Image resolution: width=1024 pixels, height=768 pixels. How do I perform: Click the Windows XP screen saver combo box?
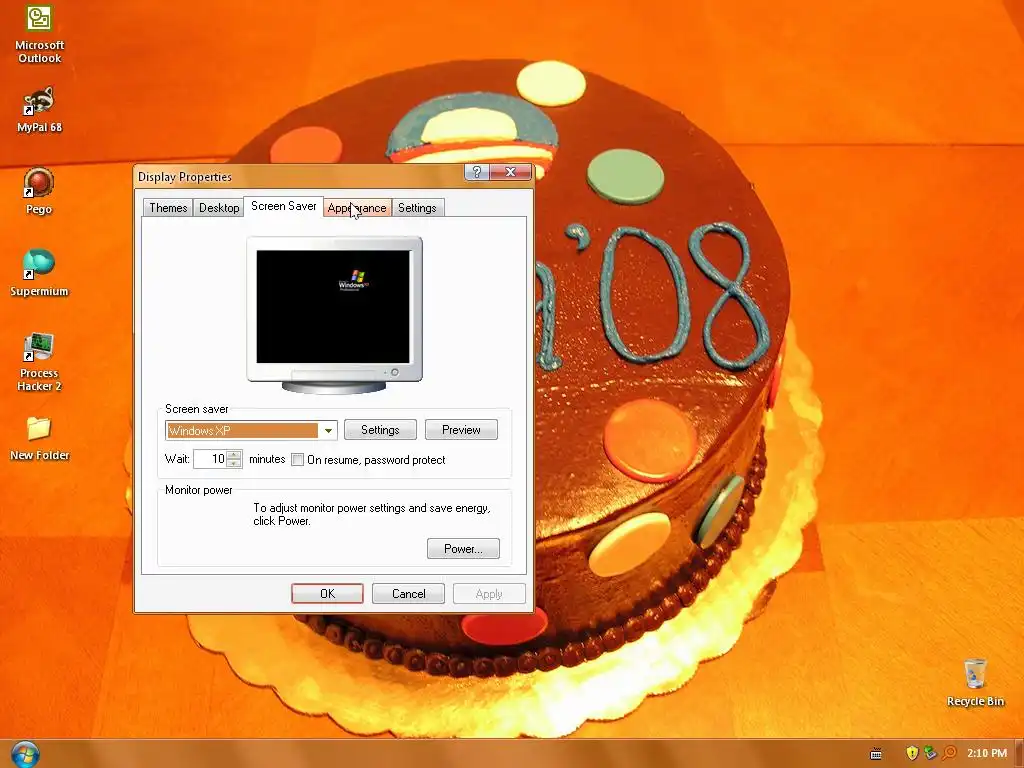(251, 430)
